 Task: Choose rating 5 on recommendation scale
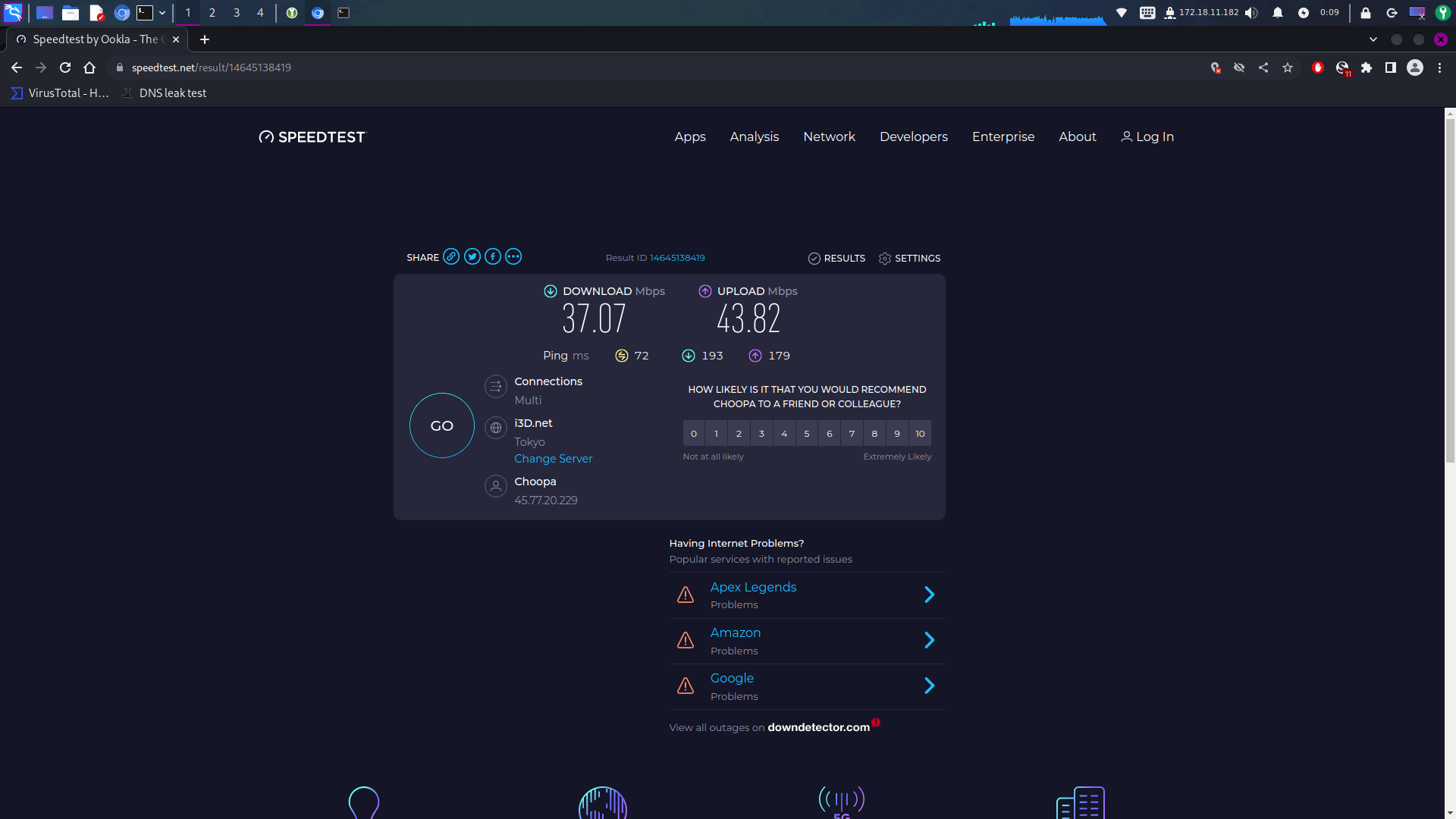pos(807,434)
